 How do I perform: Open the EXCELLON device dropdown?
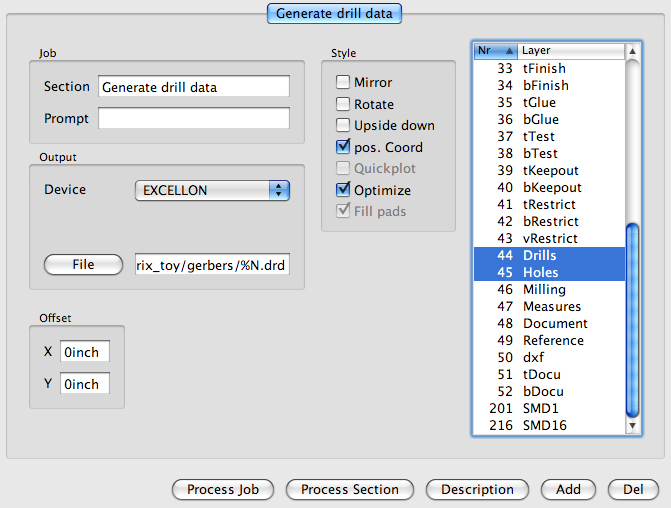tap(211, 190)
